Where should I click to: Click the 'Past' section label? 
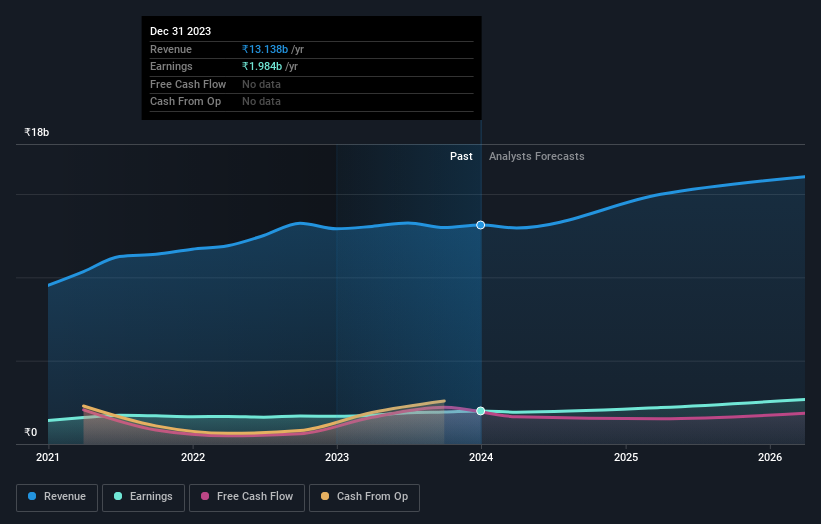(461, 157)
